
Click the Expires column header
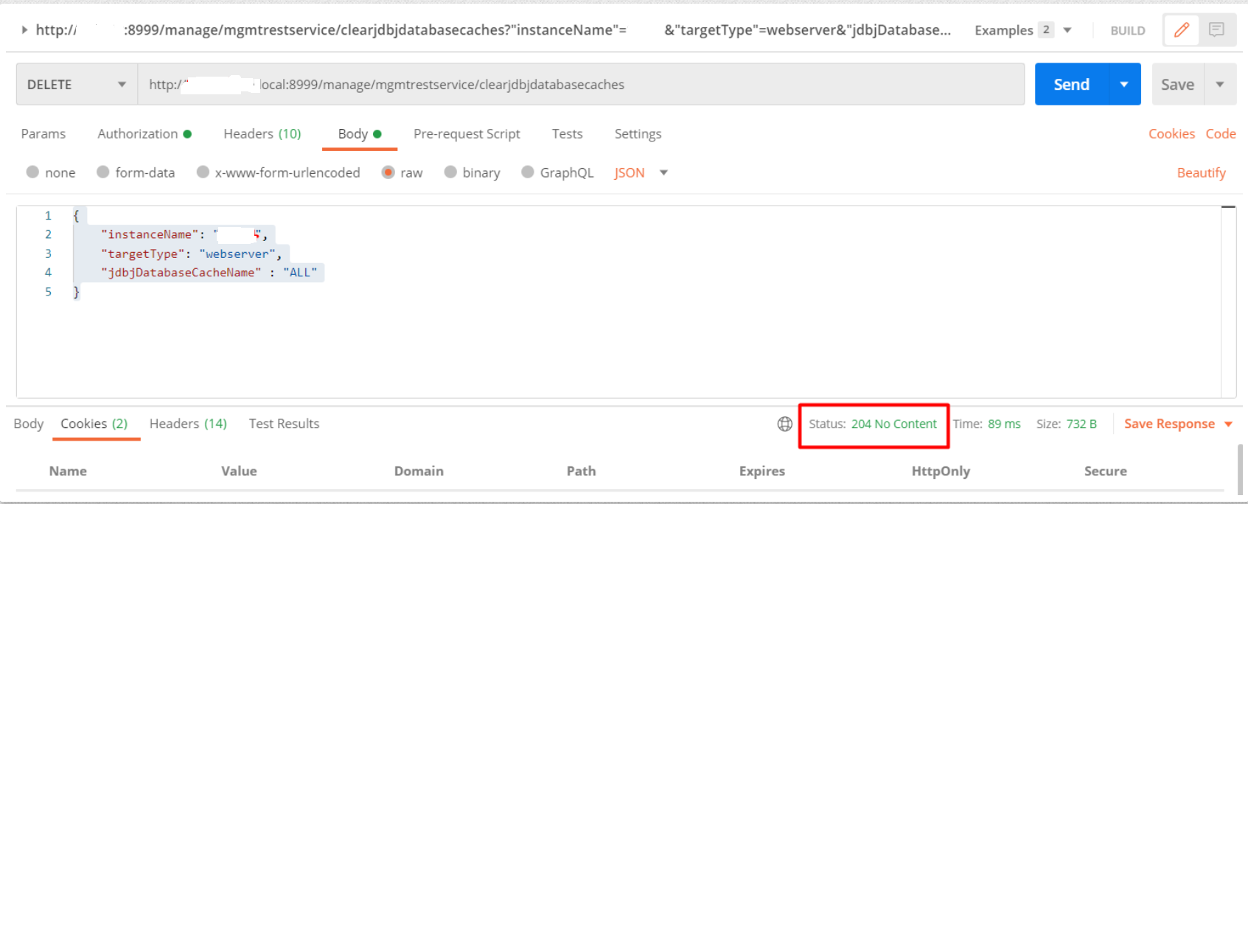761,471
